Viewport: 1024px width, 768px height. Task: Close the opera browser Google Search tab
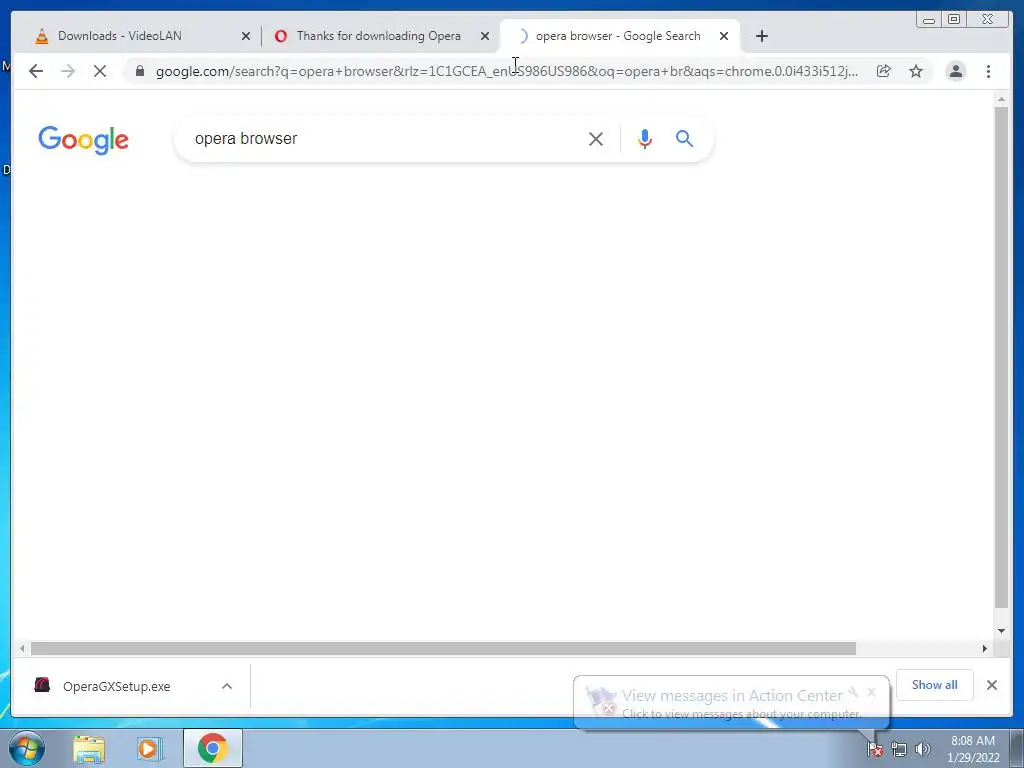pyautogui.click(x=724, y=36)
